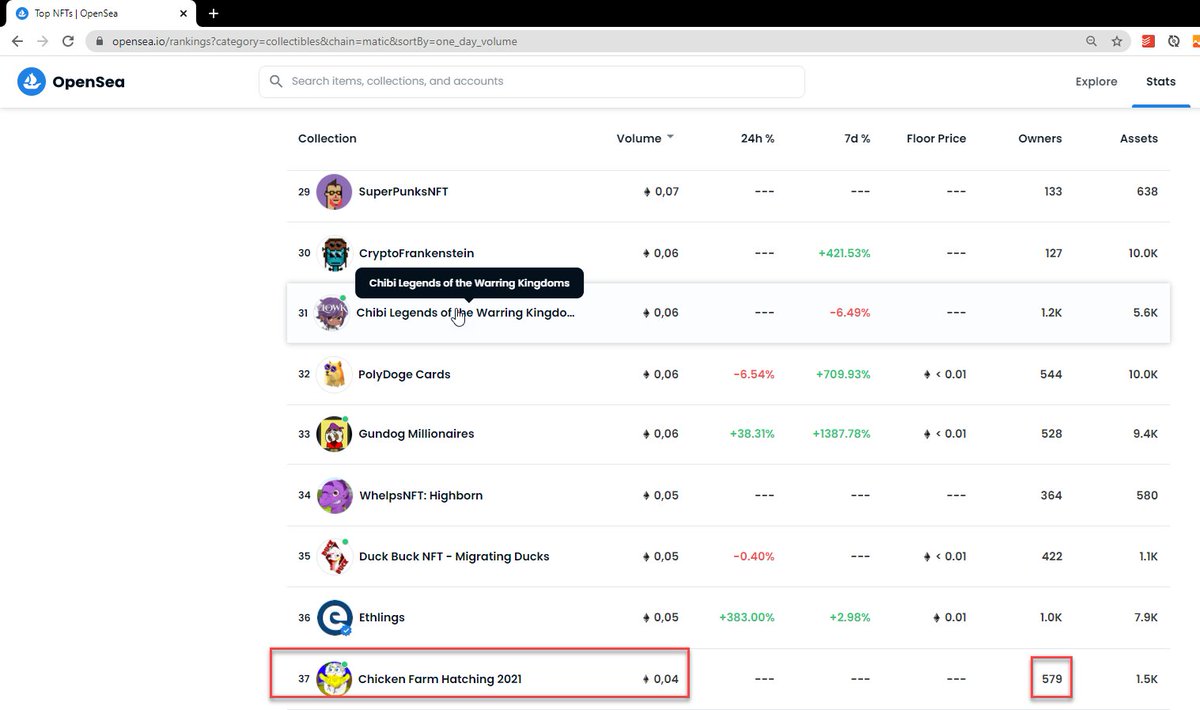The image size is (1200, 710).
Task: Click the Owners column header
Action: (x=1040, y=139)
